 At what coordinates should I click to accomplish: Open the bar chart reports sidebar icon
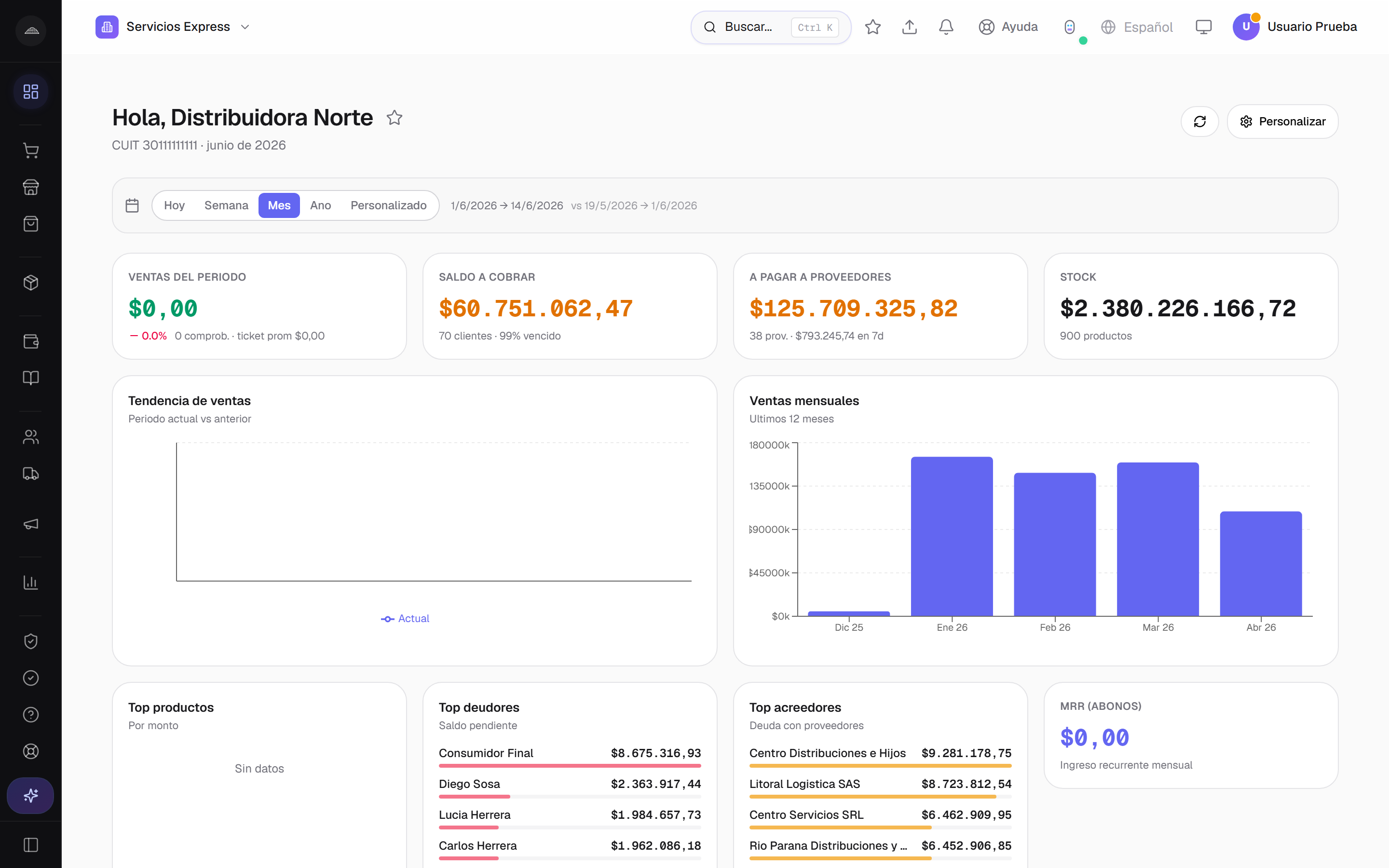[x=31, y=583]
